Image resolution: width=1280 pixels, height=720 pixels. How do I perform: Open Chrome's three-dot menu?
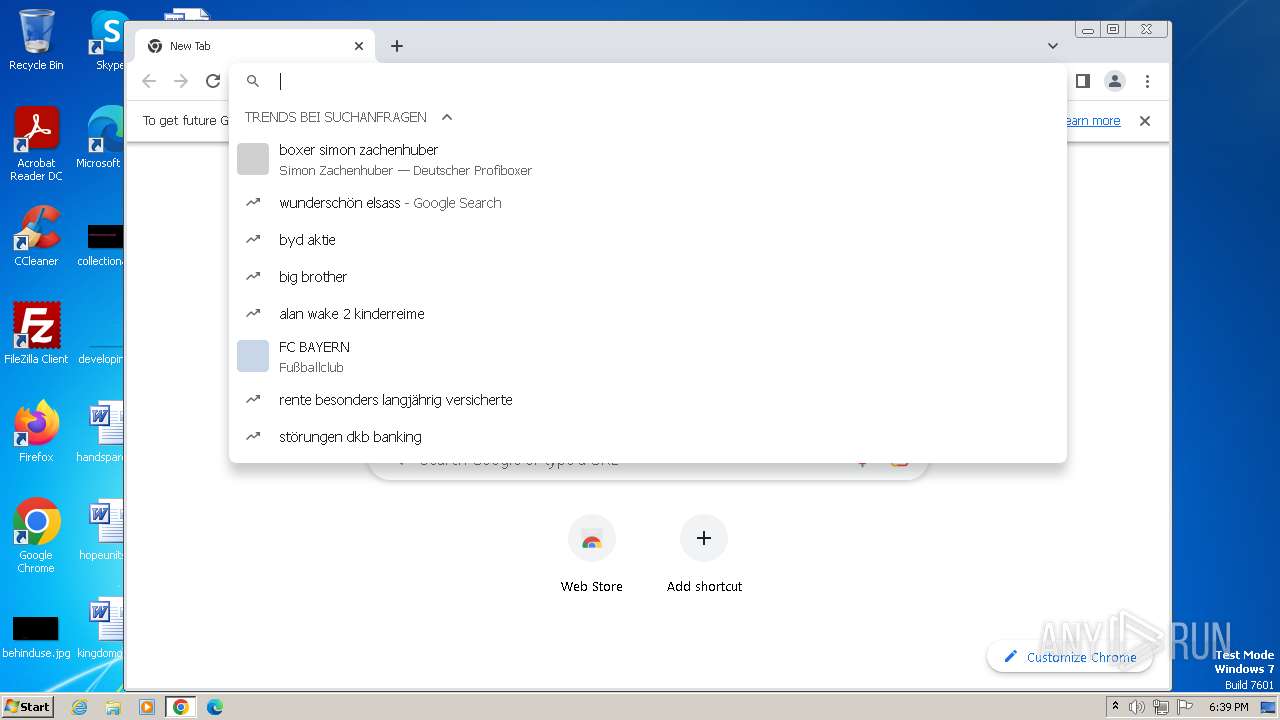pos(1147,81)
